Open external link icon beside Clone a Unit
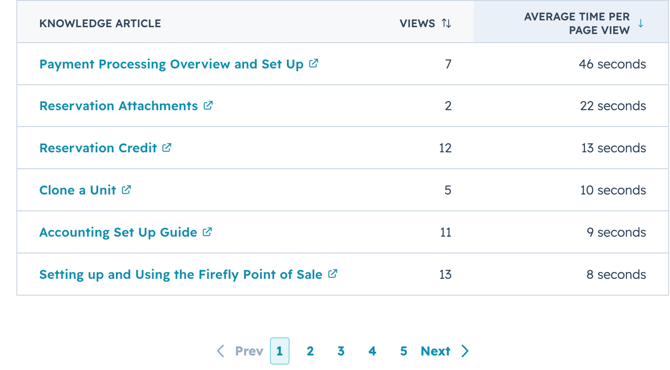670x370 pixels. tap(126, 189)
